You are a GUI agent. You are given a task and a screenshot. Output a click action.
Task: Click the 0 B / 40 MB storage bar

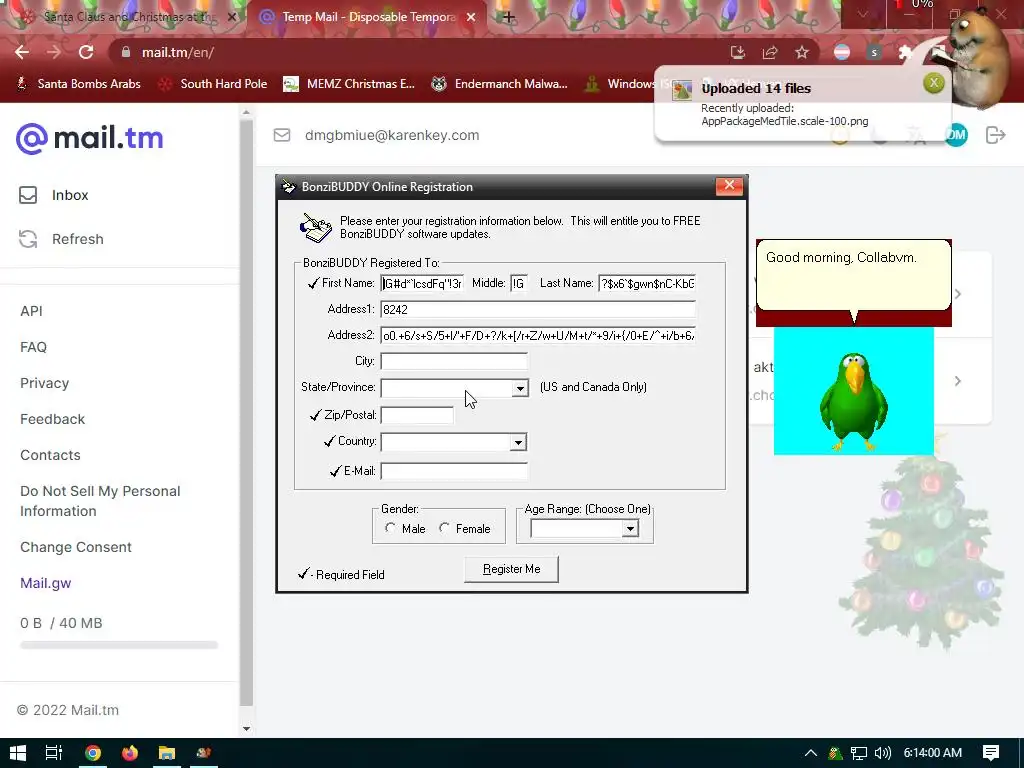pyautogui.click(x=119, y=645)
